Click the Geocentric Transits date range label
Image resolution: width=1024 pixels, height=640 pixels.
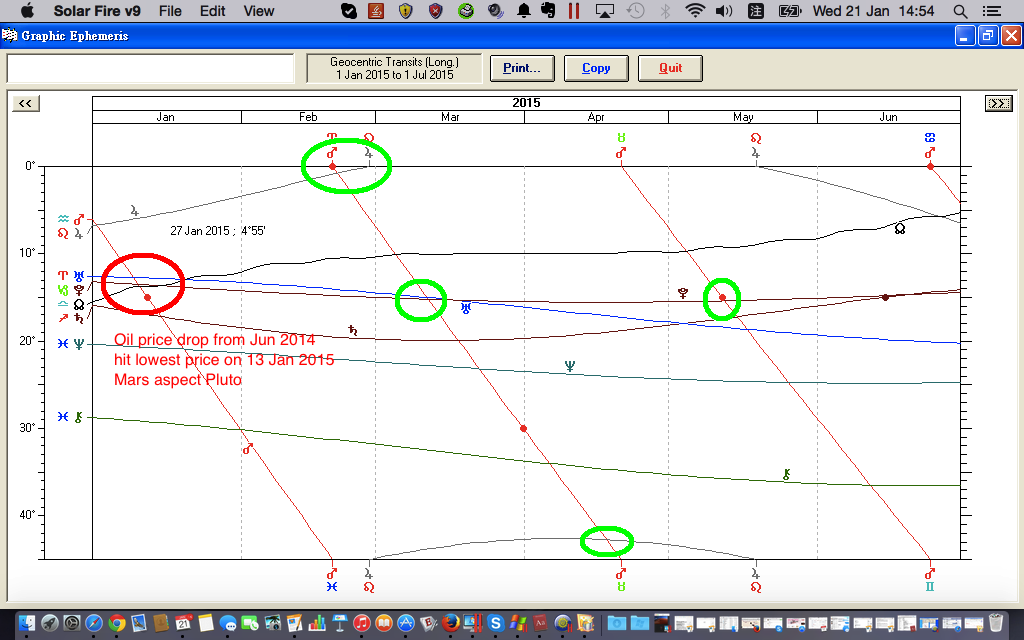(394, 68)
